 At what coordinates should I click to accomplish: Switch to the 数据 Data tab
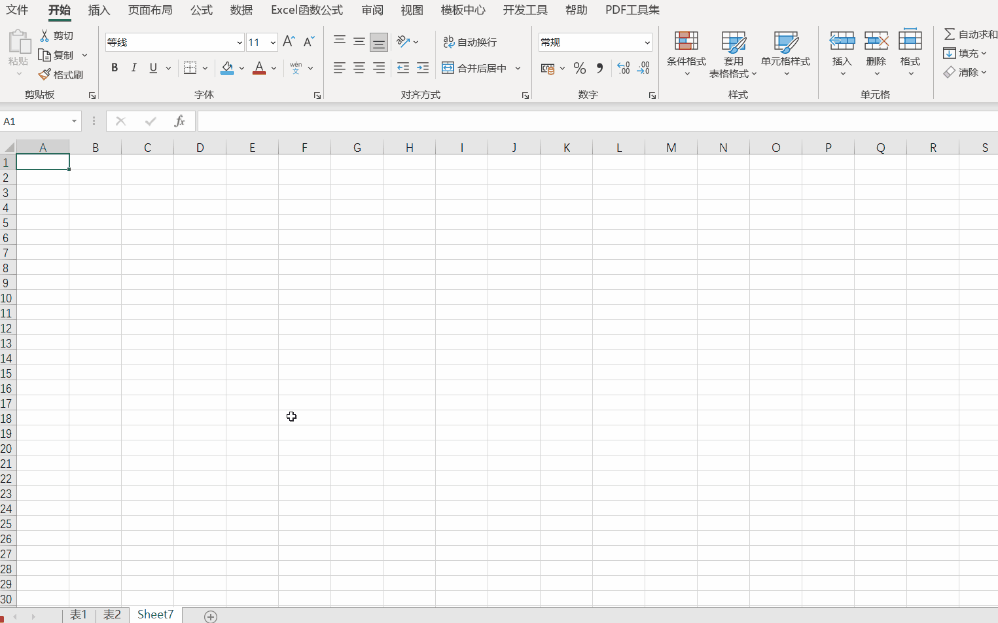(x=241, y=10)
